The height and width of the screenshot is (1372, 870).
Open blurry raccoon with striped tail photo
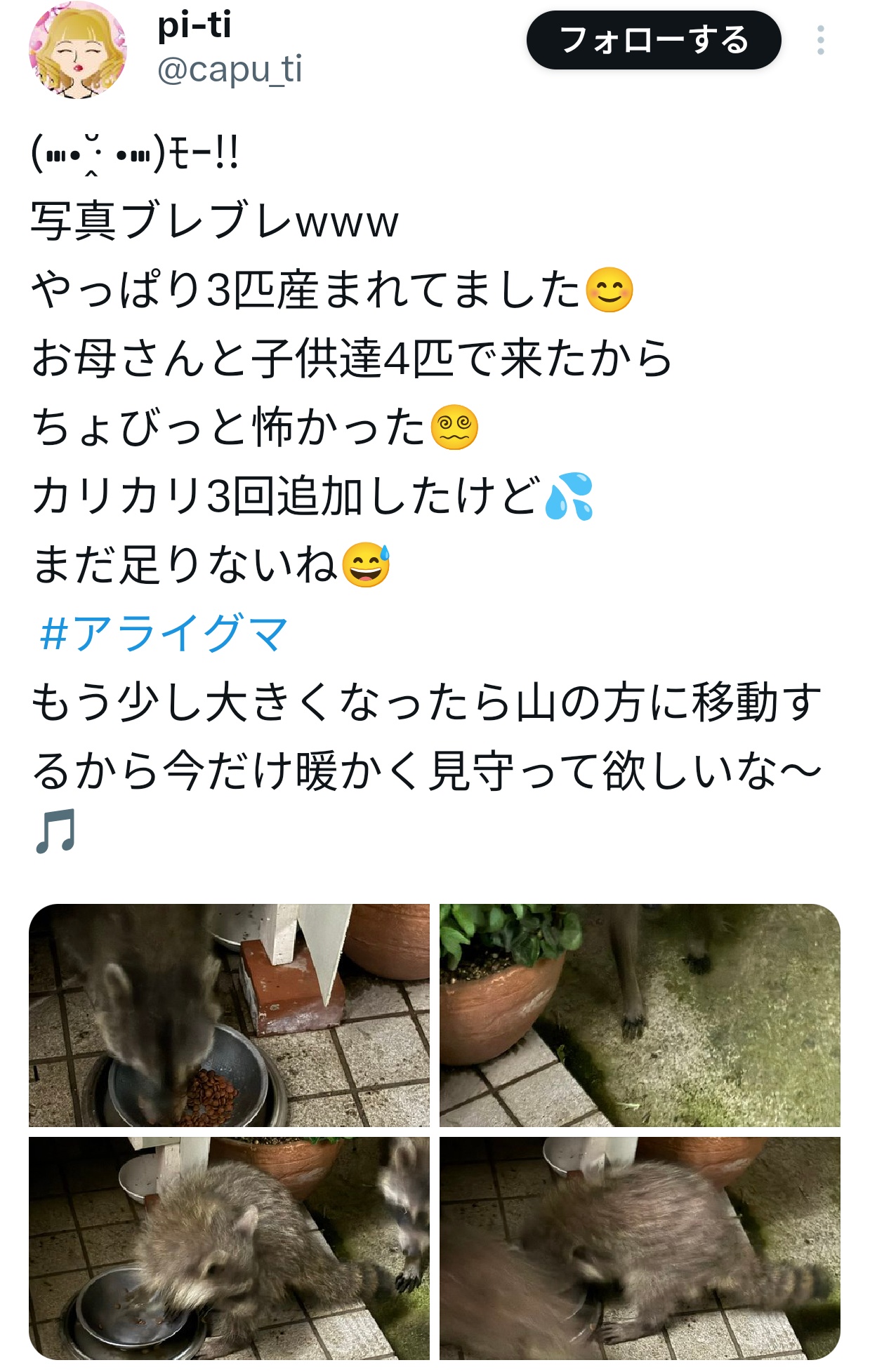pos(640,1248)
